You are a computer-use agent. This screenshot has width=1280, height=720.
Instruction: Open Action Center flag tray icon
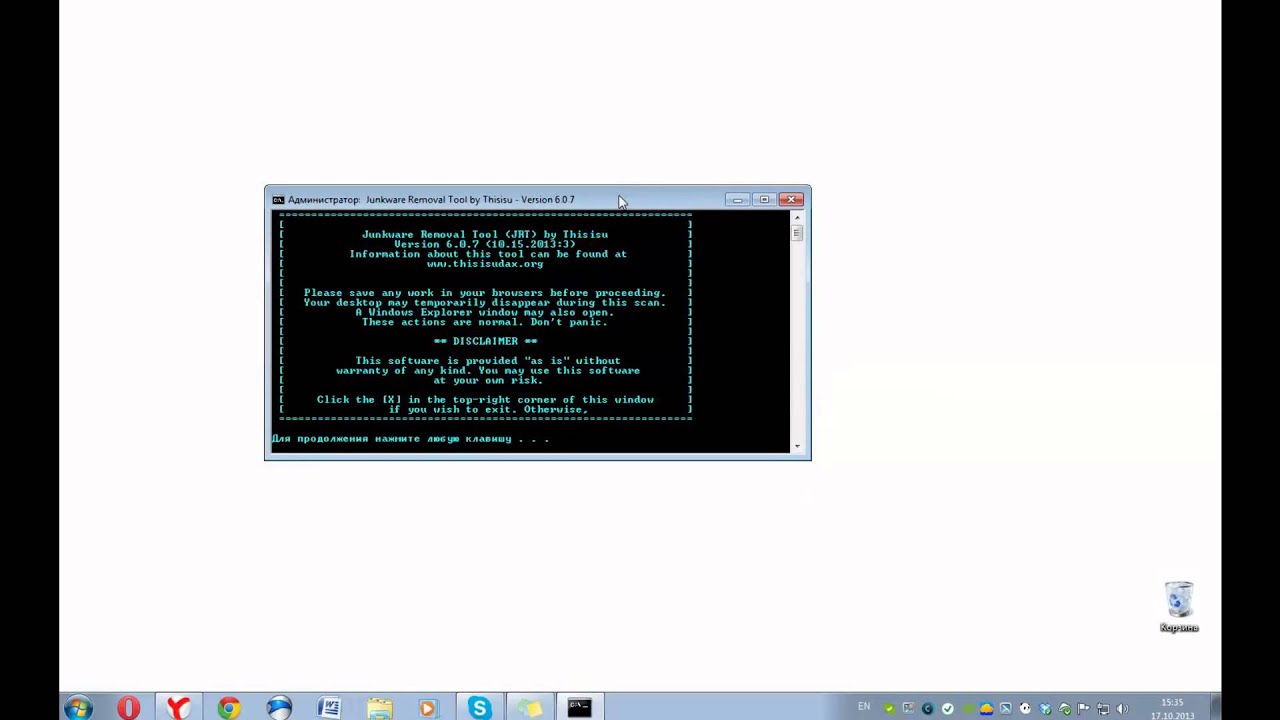tap(1083, 708)
